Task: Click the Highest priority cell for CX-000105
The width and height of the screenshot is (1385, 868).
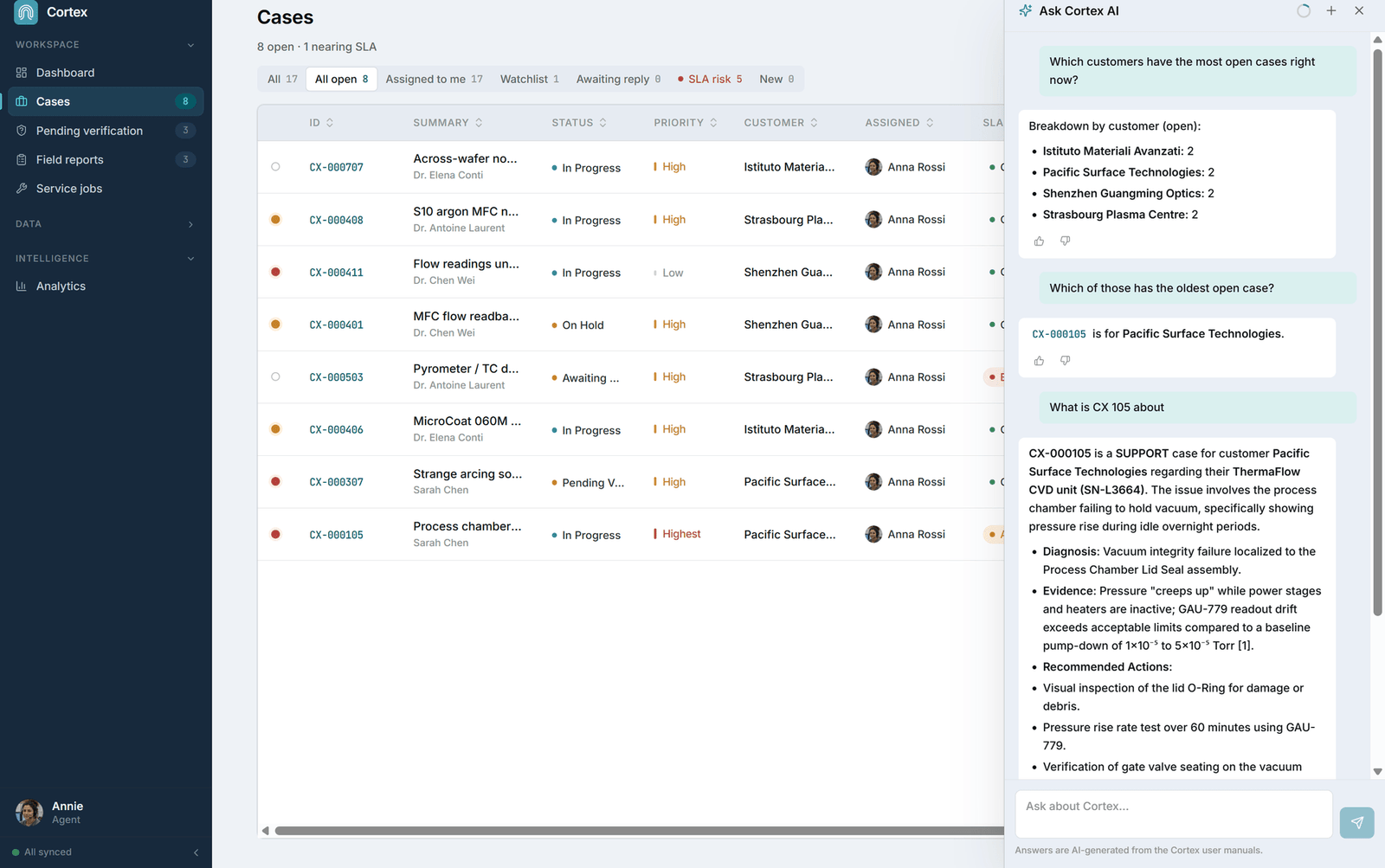Action: point(677,534)
